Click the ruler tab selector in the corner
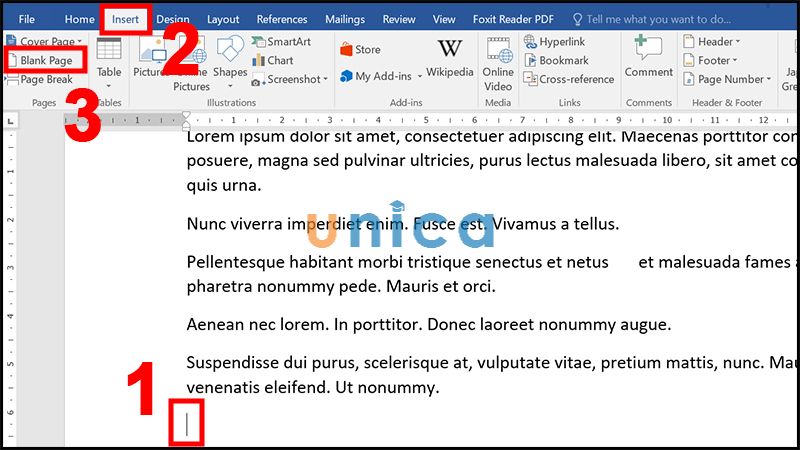This screenshot has width=800, height=450. coord(10,121)
